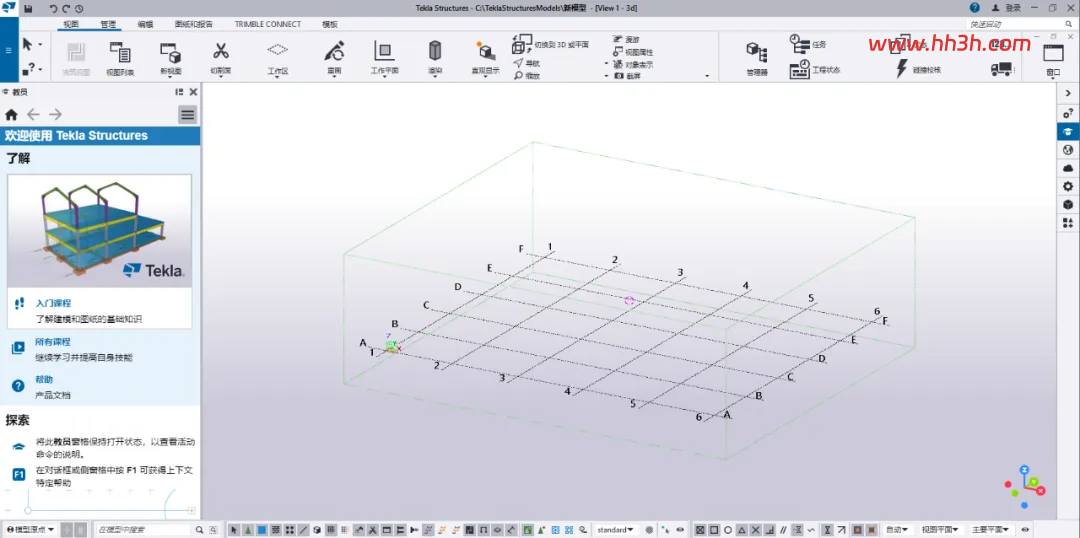
Task: Open the 管理器 organizer tool
Action: (757, 58)
